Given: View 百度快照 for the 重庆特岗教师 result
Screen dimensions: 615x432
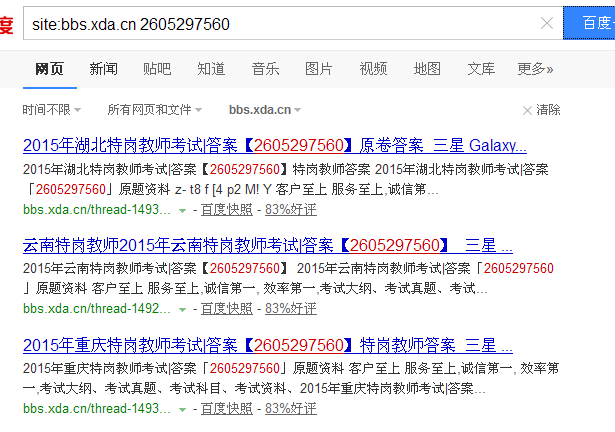Looking at the screenshot, I should tap(226, 409).
